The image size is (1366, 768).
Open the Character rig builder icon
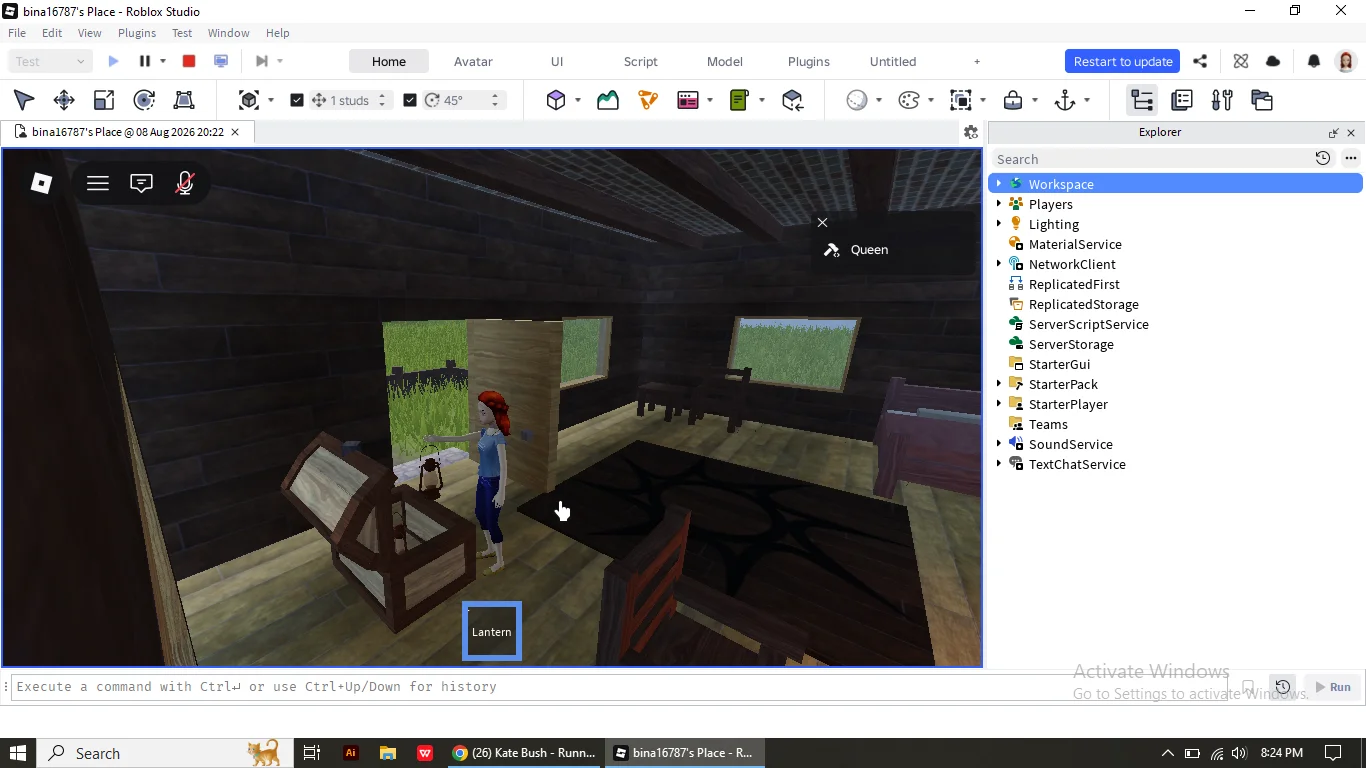click(648, 100)
